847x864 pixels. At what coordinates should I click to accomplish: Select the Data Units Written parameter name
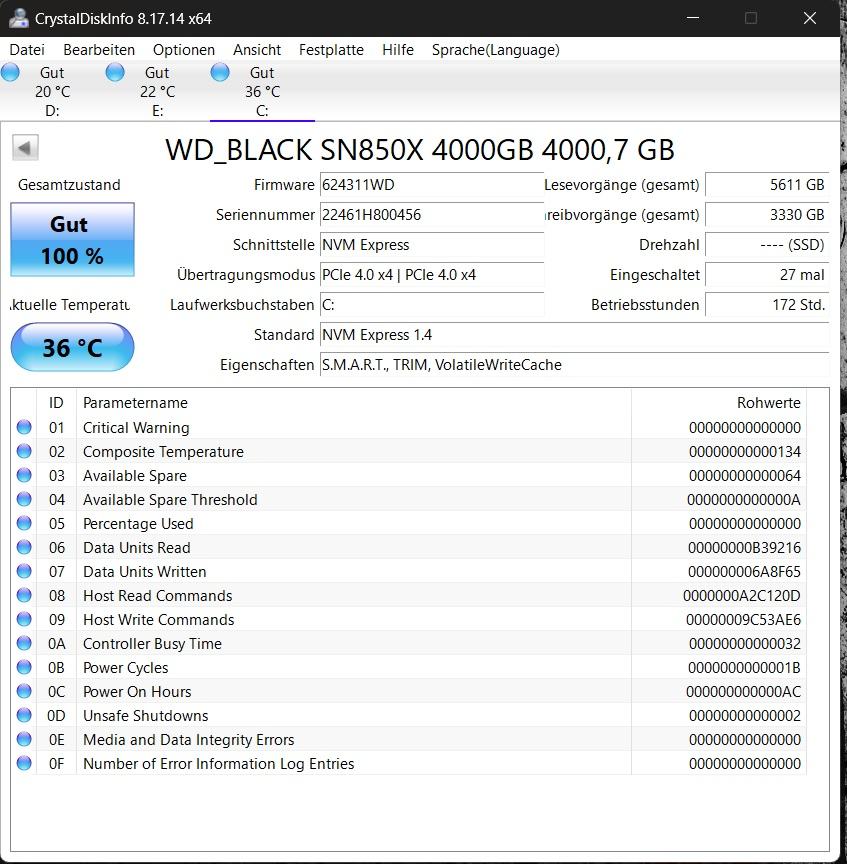145,571
